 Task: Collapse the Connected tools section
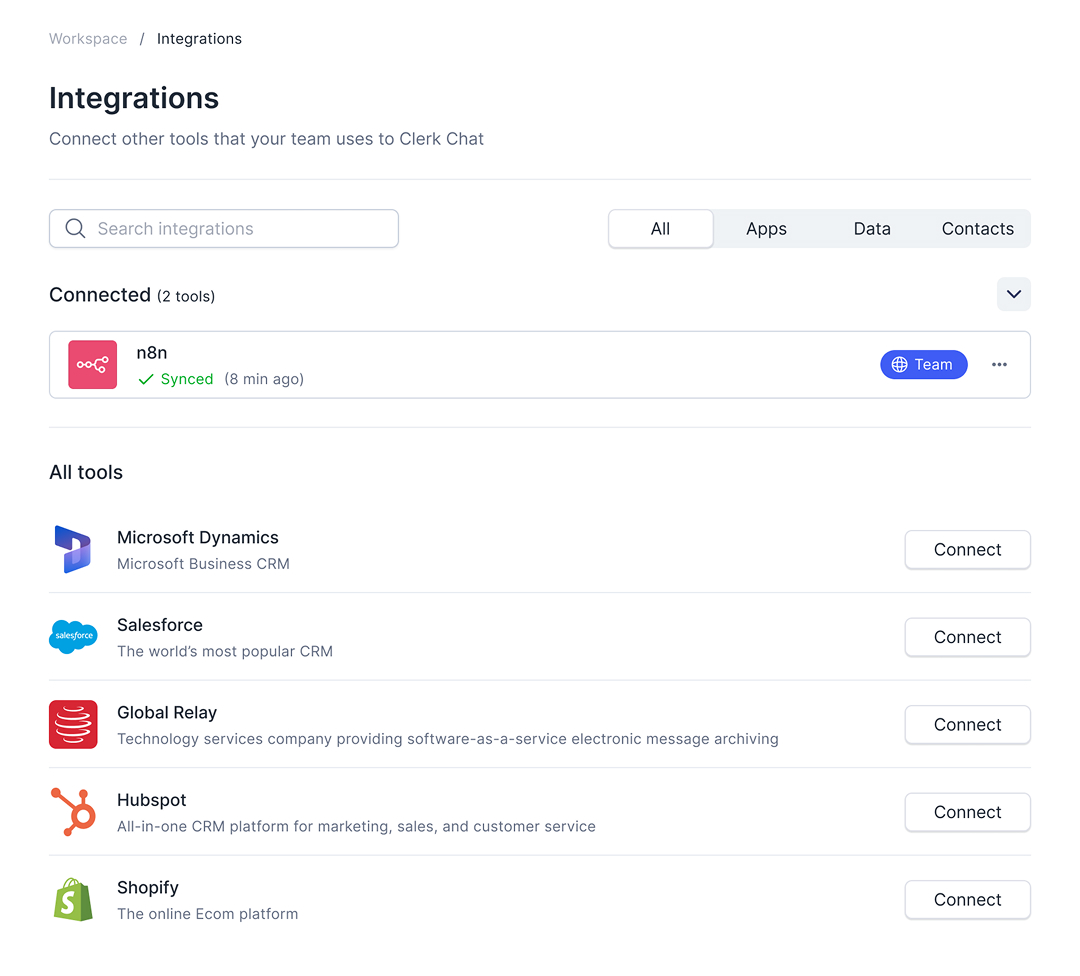1013,294
